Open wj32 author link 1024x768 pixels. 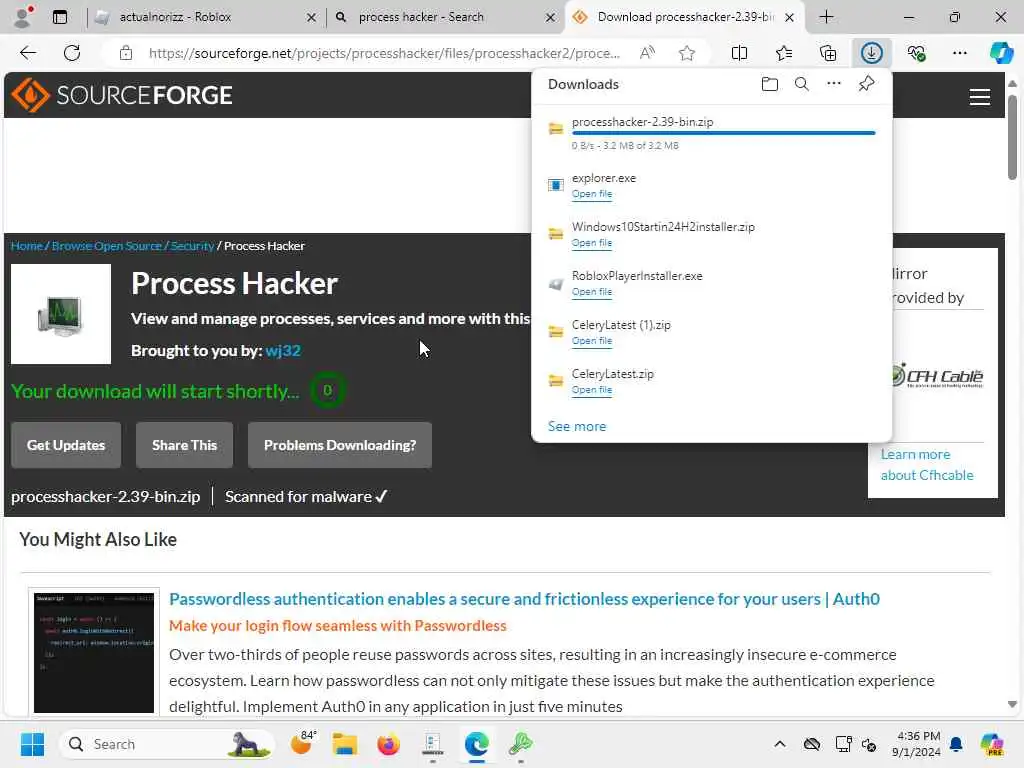pyautogui.click(x=283, y=351)
